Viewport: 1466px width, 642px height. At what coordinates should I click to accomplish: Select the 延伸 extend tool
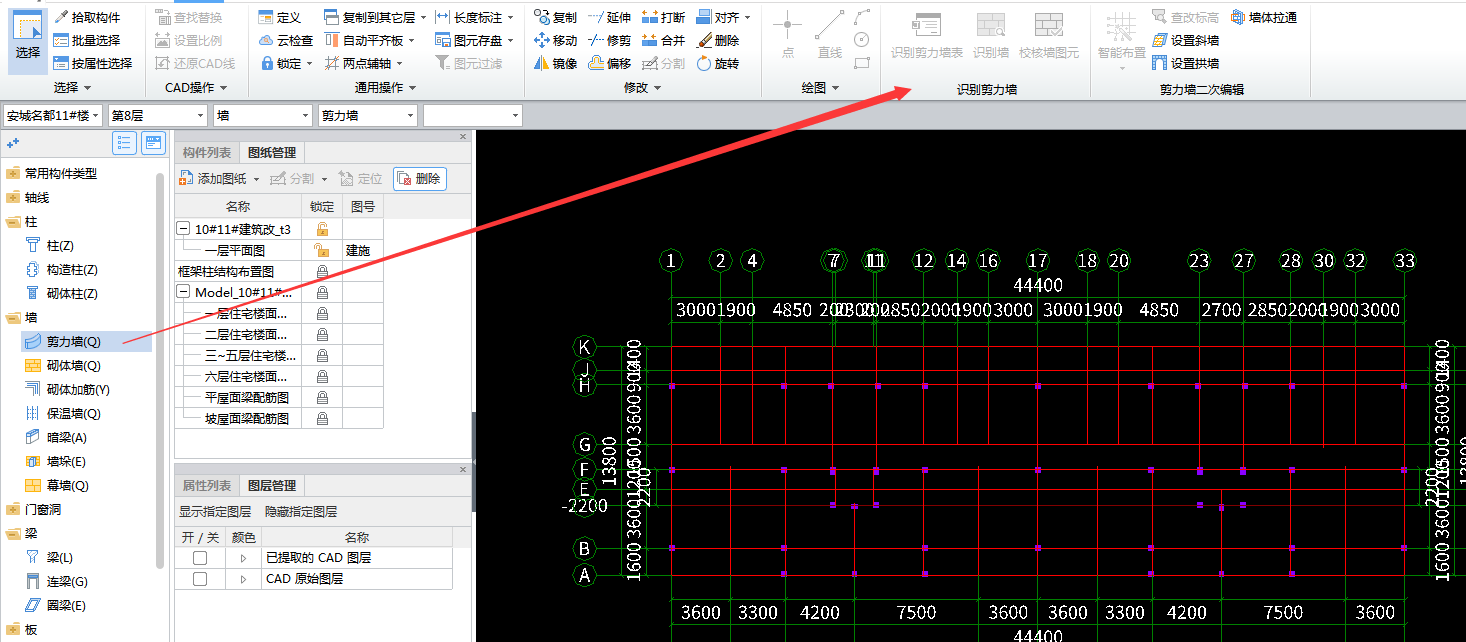click(x=609, y=17)
